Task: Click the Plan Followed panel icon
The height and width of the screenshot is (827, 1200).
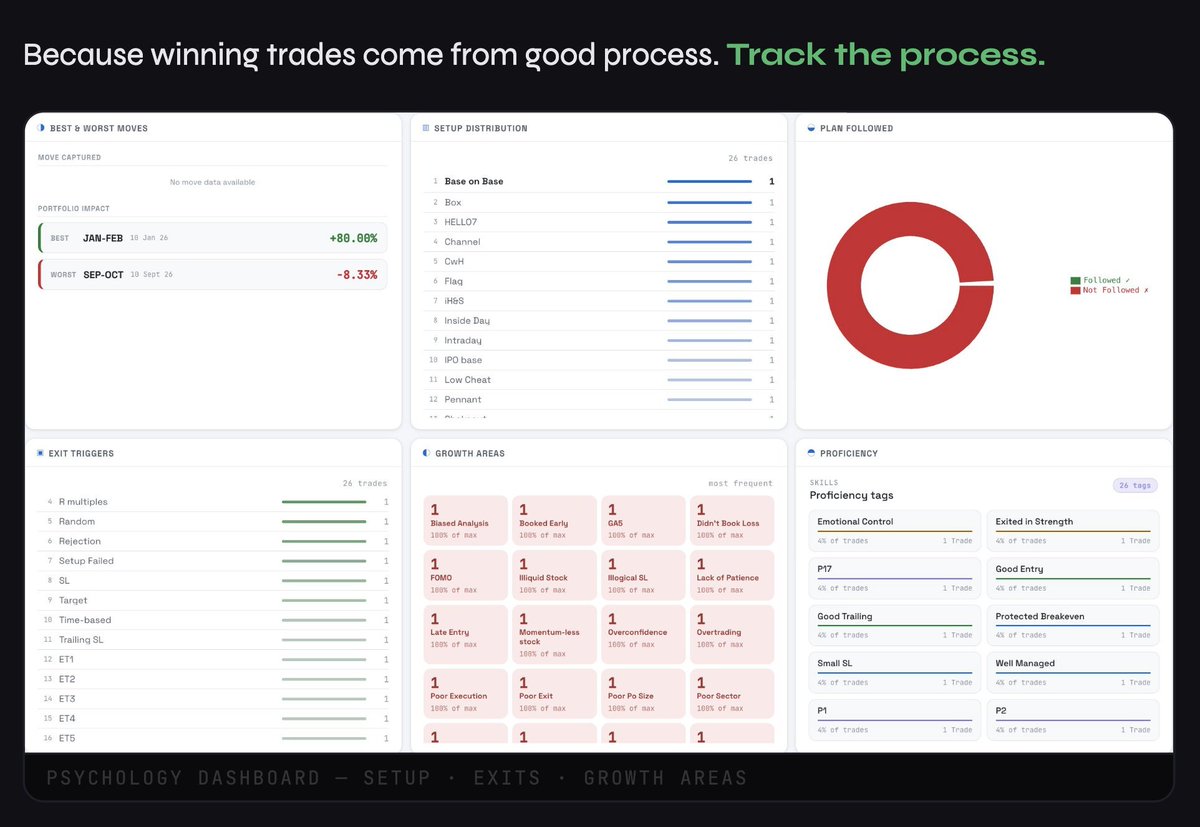Action: [811, 128]
